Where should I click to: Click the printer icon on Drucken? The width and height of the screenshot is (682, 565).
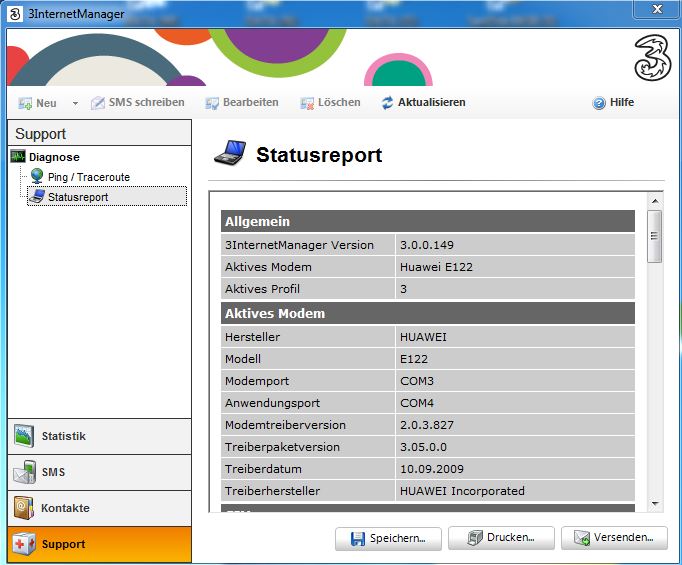[x=475, y=538]
